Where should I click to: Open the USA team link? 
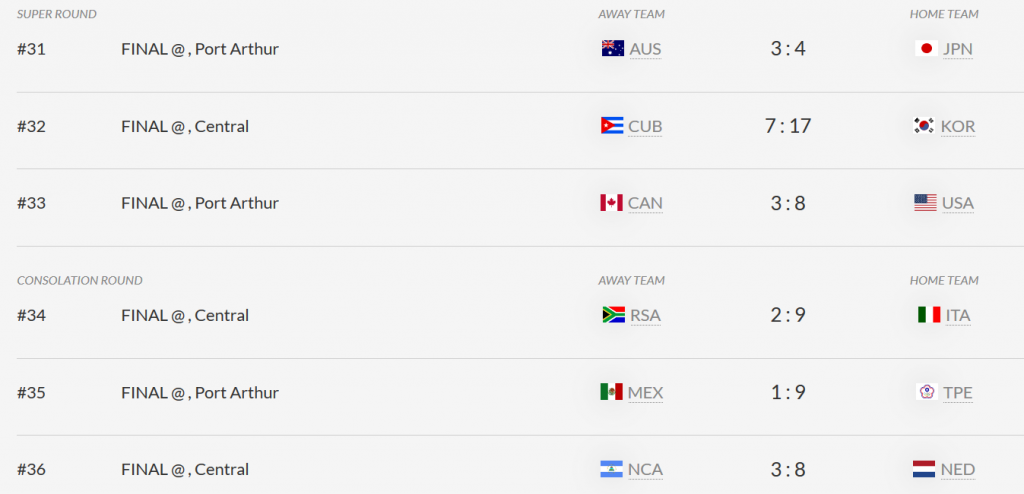(958, 203)
